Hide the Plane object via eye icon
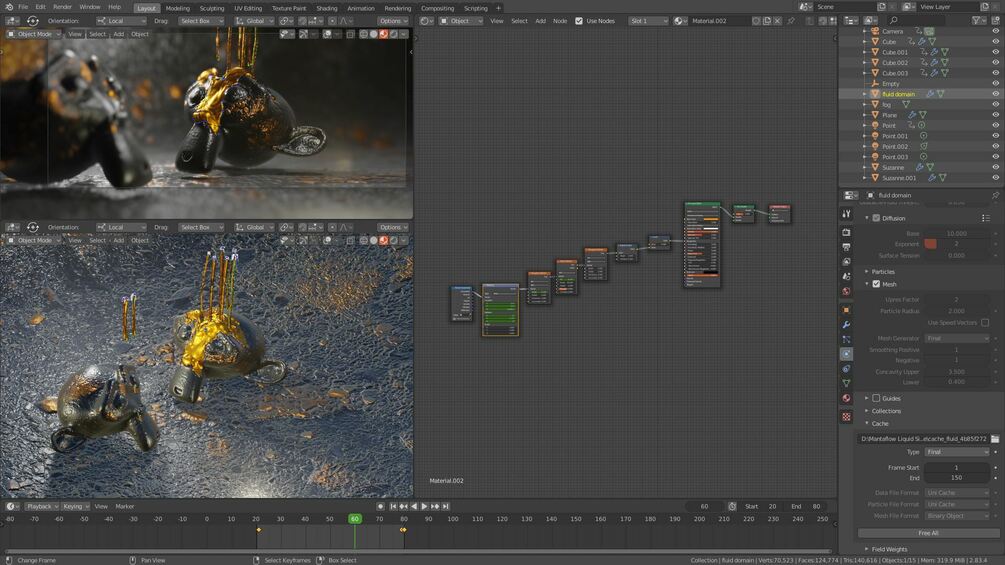The image size is (1005, 565). pyautogui.click(x=995, y=115)
